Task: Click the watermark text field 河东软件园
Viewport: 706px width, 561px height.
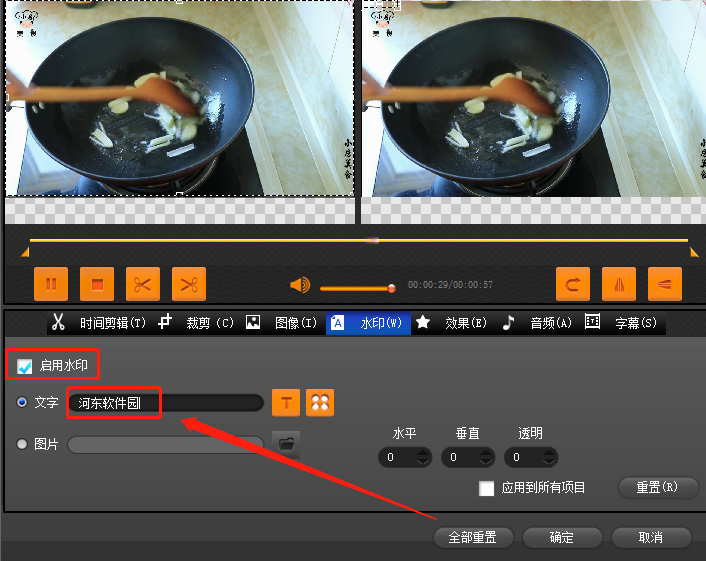Action: (166, 403)
